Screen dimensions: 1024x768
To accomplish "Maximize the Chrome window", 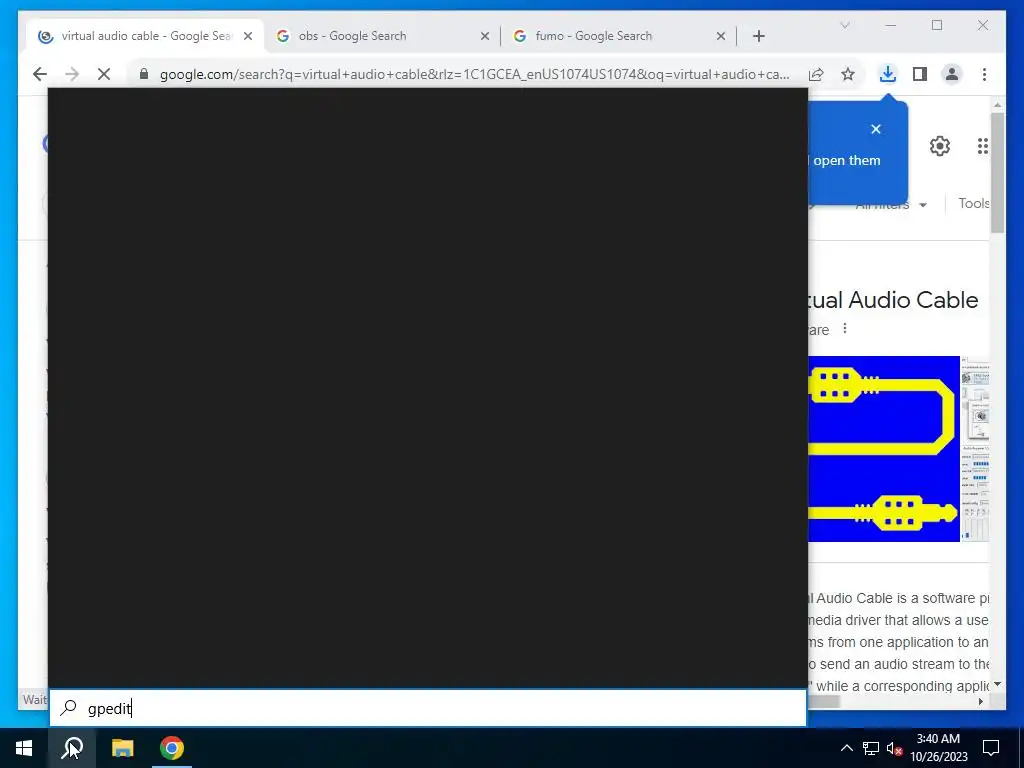I will [937, 25].
